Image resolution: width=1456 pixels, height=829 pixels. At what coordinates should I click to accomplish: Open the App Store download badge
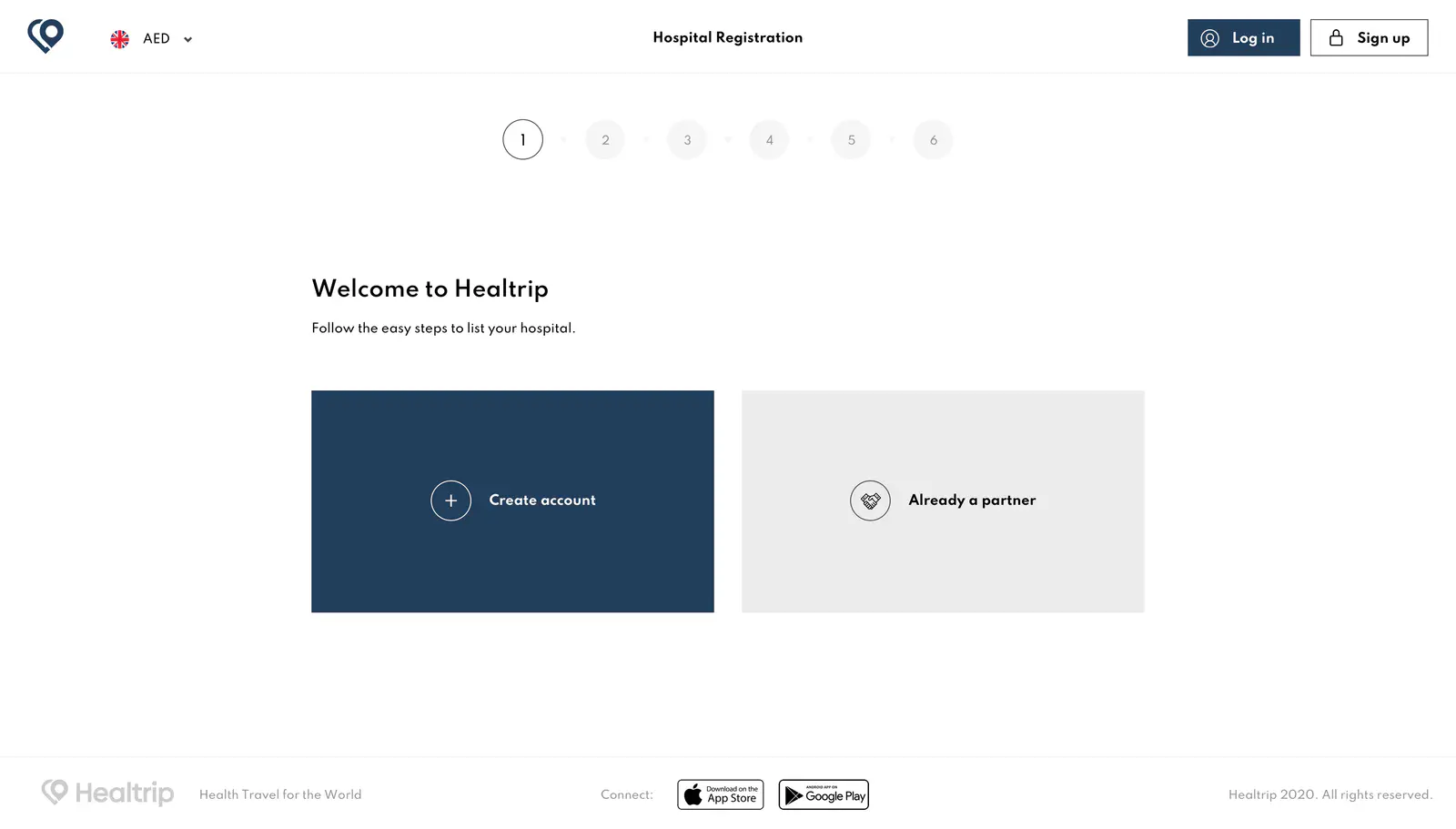(x=720, y=794)
